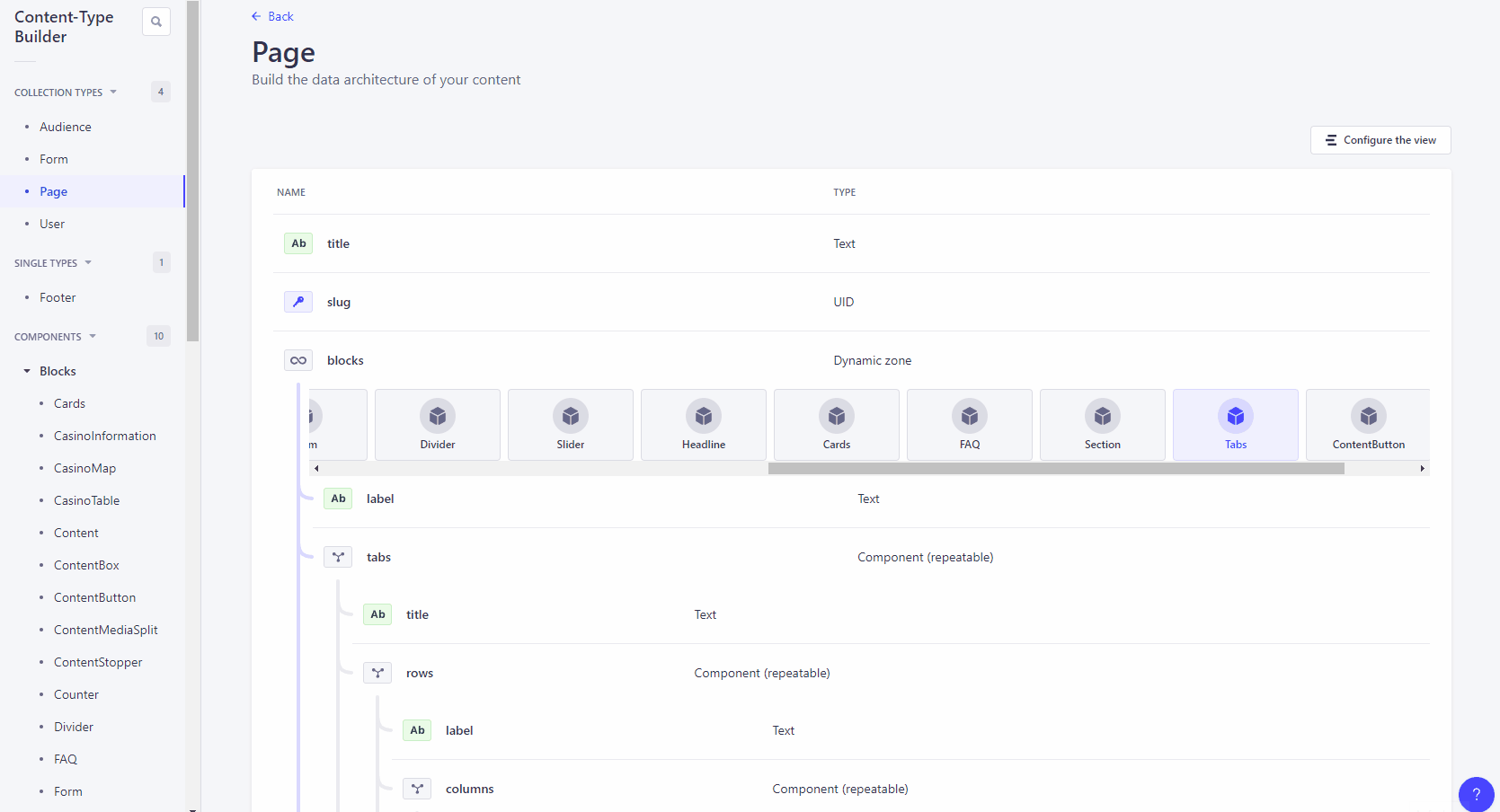The height and width of the screenshot is (812, 1500).
Task: Select the Slider component cube icon
Action: point(570,416)
